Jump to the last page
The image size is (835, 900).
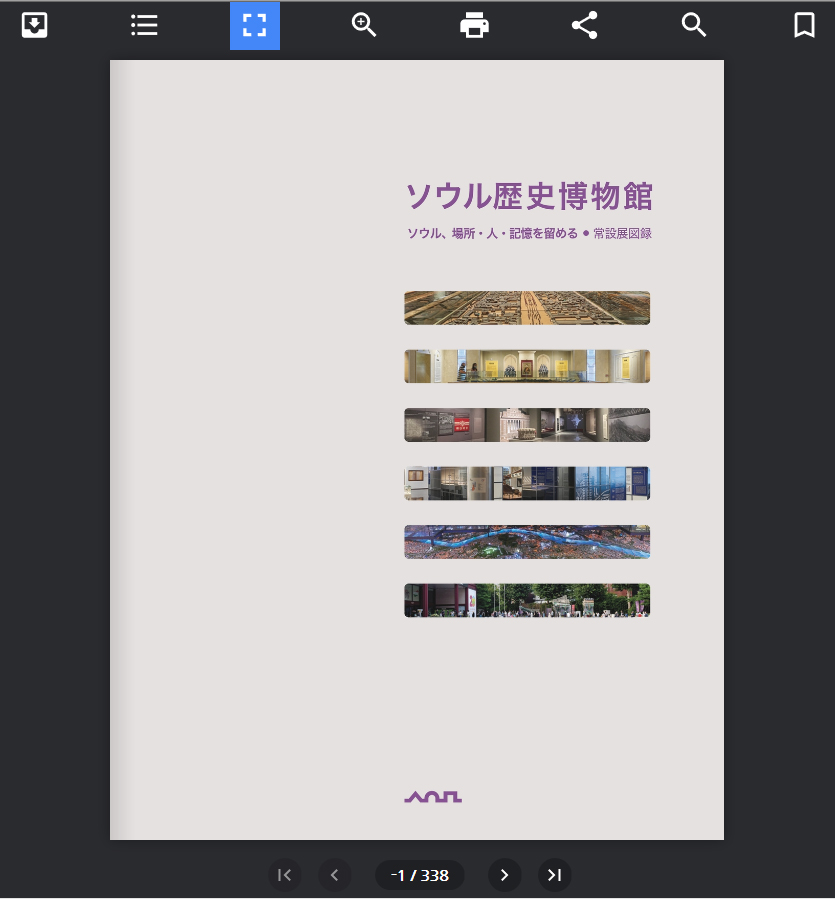(555, 875)
